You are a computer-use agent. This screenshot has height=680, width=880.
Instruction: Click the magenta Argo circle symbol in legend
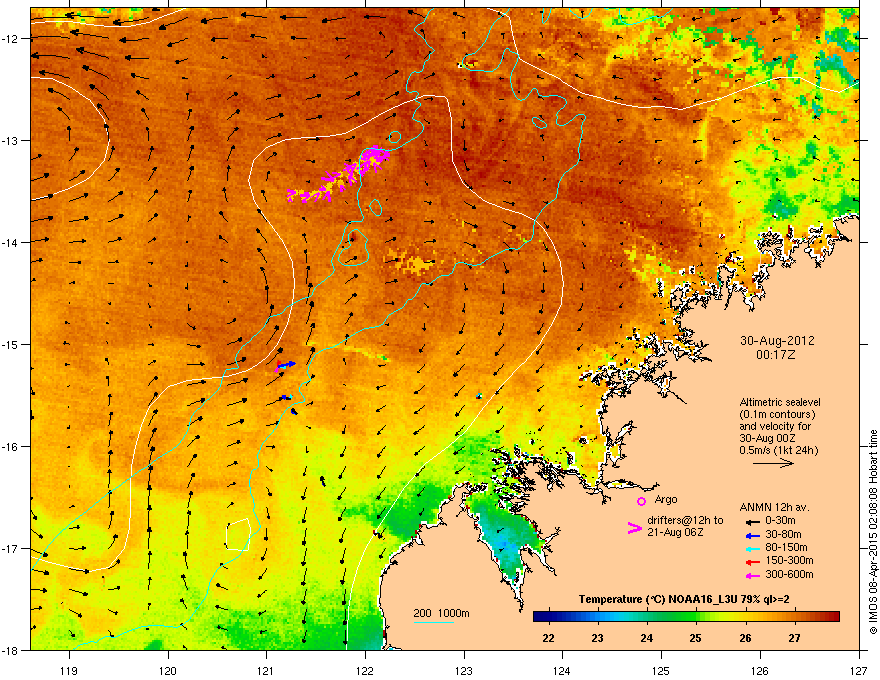tap(641, 501)
